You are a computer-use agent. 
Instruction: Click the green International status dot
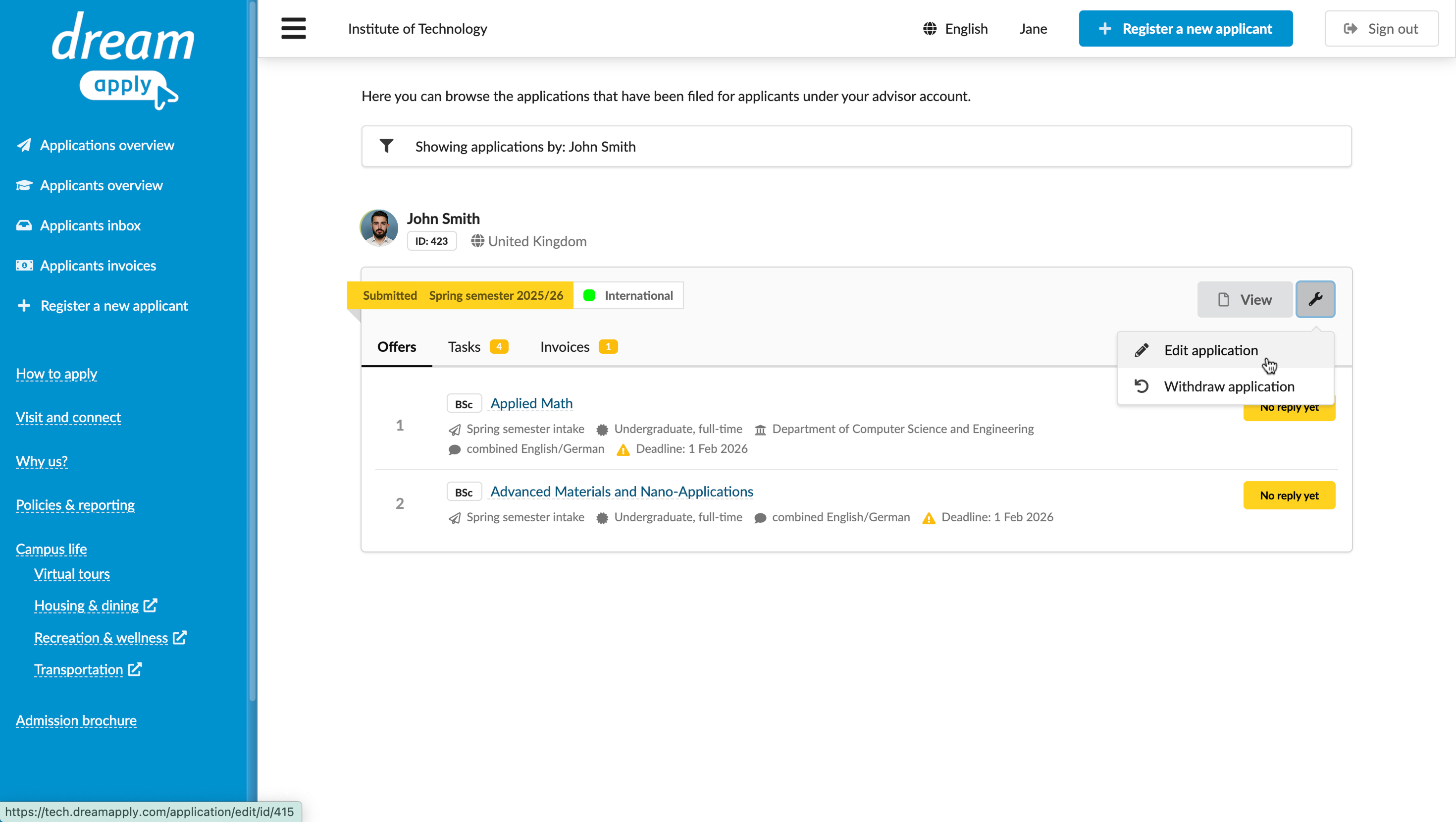(589, 296)
